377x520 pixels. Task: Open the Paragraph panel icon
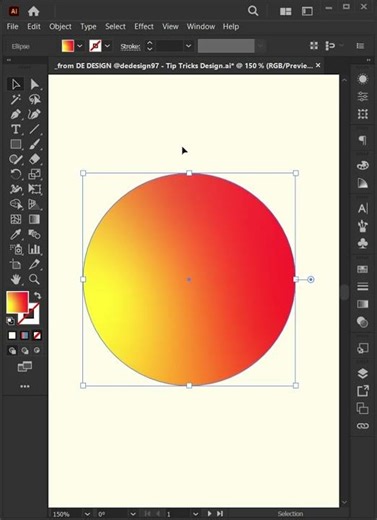pyautogui.click(x=363, y=140)
